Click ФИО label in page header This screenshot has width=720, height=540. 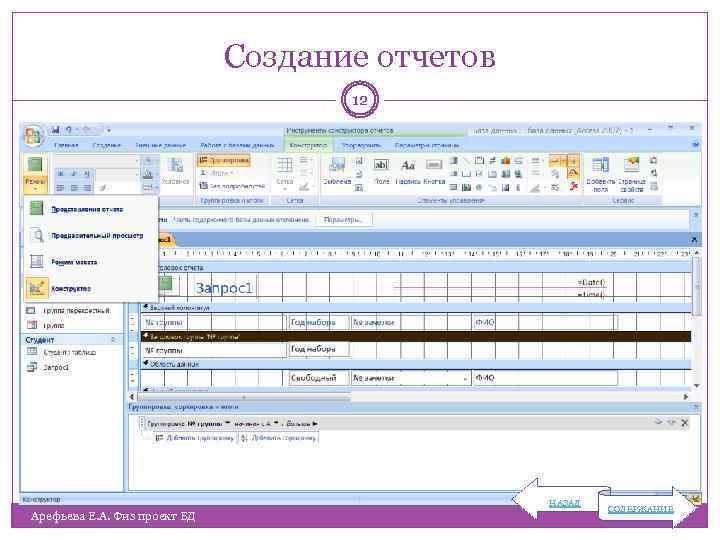coord(545,322)
